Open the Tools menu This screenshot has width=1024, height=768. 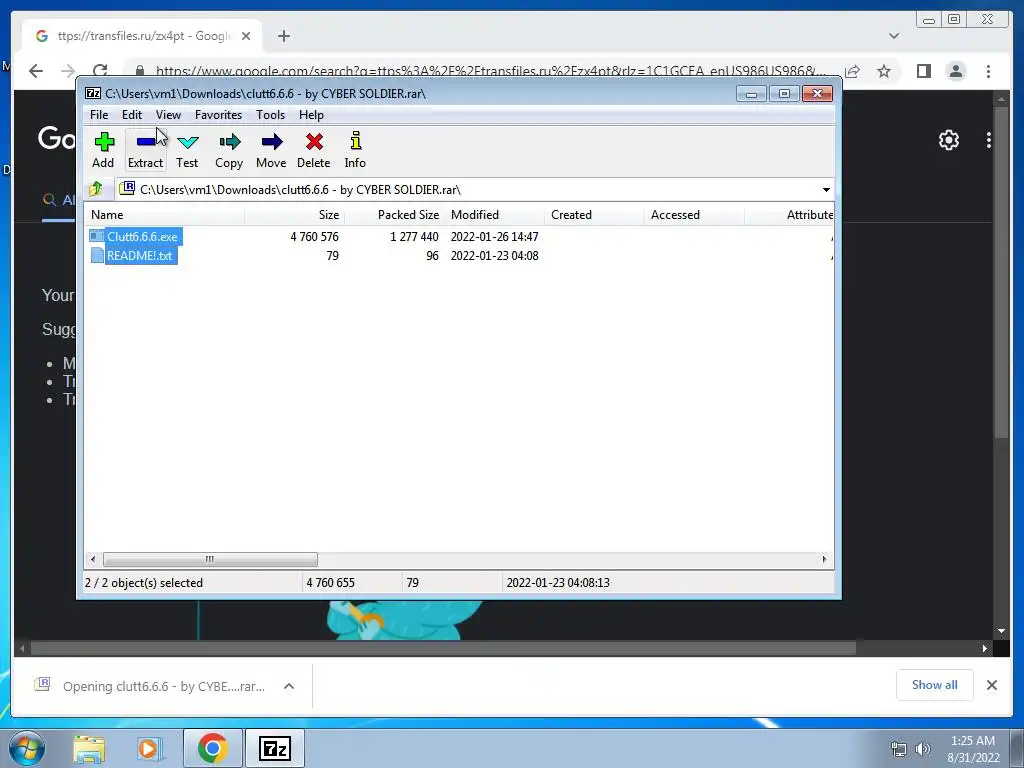(x=270, y=115)
